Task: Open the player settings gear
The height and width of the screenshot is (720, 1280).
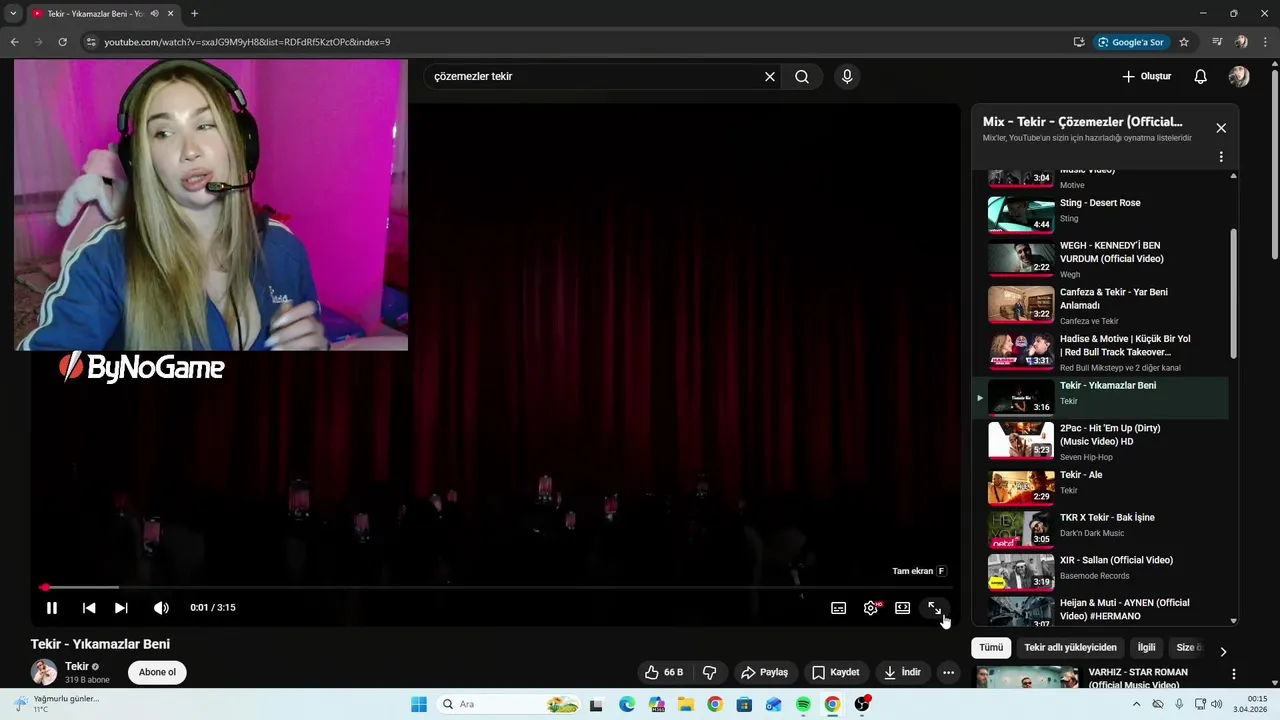Action: pyautogui.click(x=871, y=608)
